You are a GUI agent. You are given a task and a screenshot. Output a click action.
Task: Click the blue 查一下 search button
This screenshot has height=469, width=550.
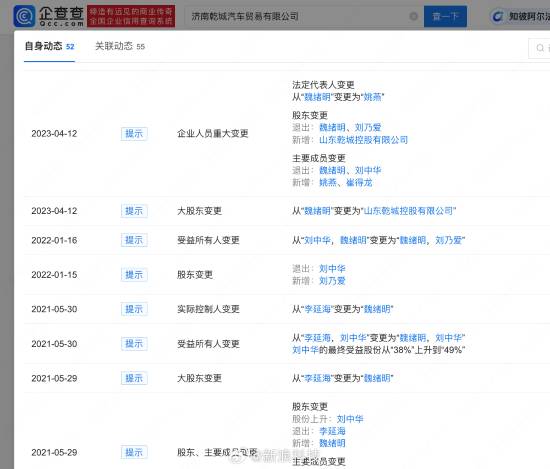pyautogui.click(x=445, y=16)
